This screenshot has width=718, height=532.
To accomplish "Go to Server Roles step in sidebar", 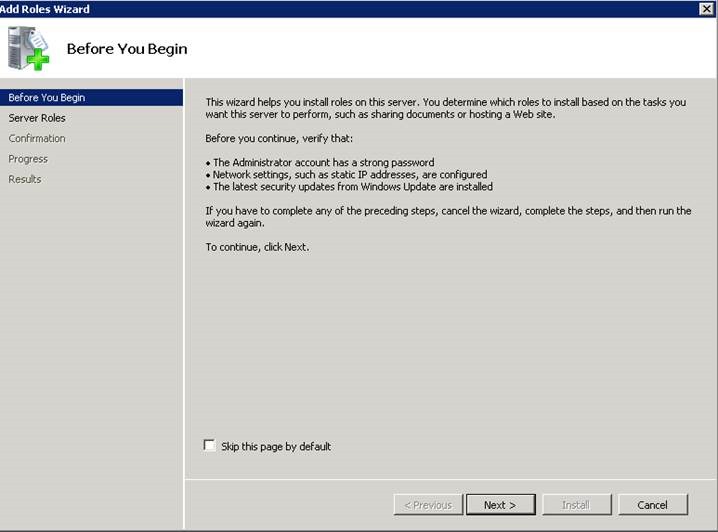I will click(37, 118).
